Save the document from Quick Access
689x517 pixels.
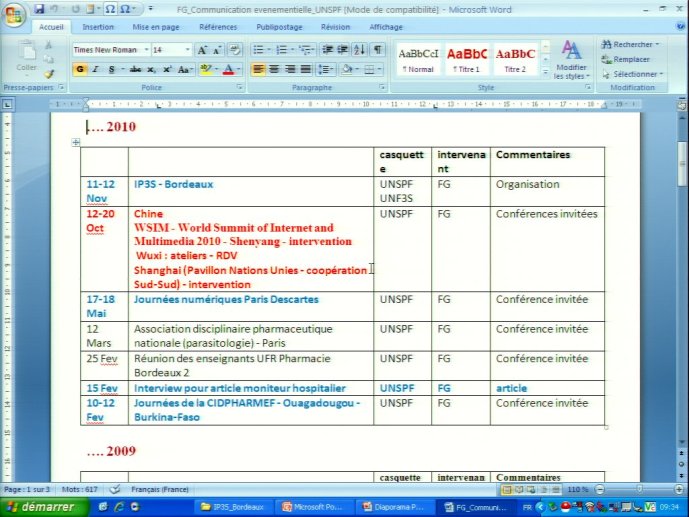point(39,9)
